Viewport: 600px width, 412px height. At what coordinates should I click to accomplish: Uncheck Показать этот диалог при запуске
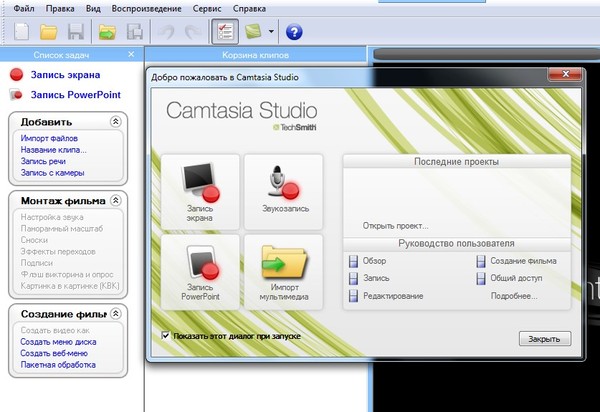[165, 336]
